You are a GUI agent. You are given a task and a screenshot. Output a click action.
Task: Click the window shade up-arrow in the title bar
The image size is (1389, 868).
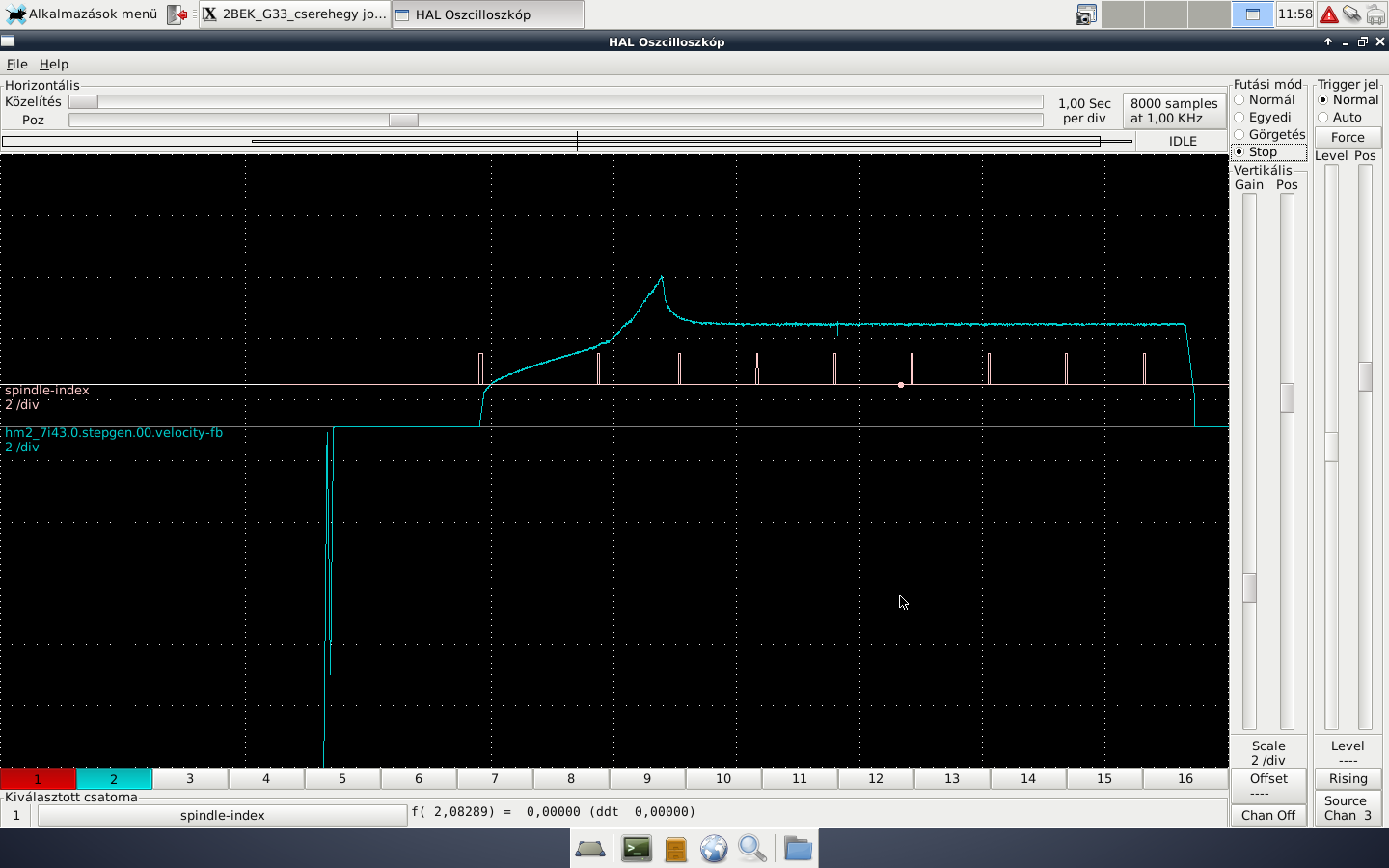[1328, 41]
